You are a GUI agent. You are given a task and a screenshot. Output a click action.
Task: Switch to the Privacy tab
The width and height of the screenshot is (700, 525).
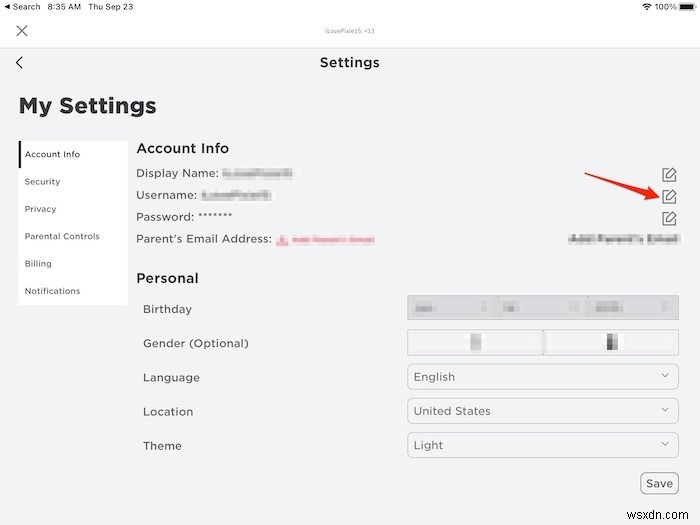[41, 209]
